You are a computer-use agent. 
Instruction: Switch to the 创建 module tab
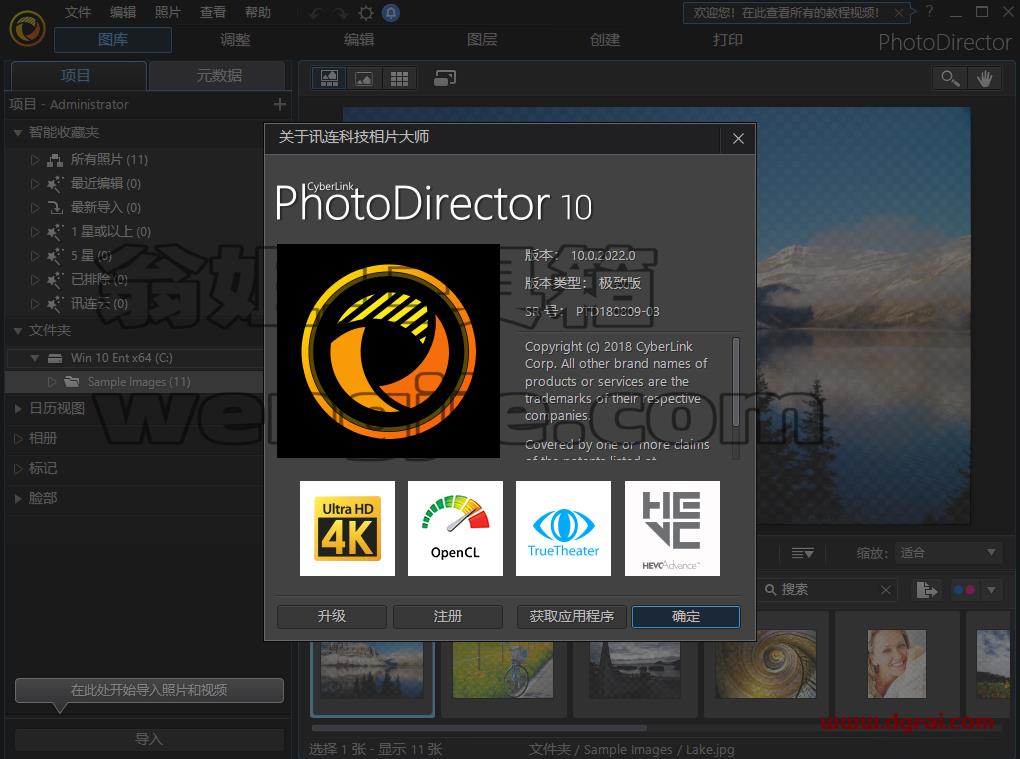pos(605,40)
